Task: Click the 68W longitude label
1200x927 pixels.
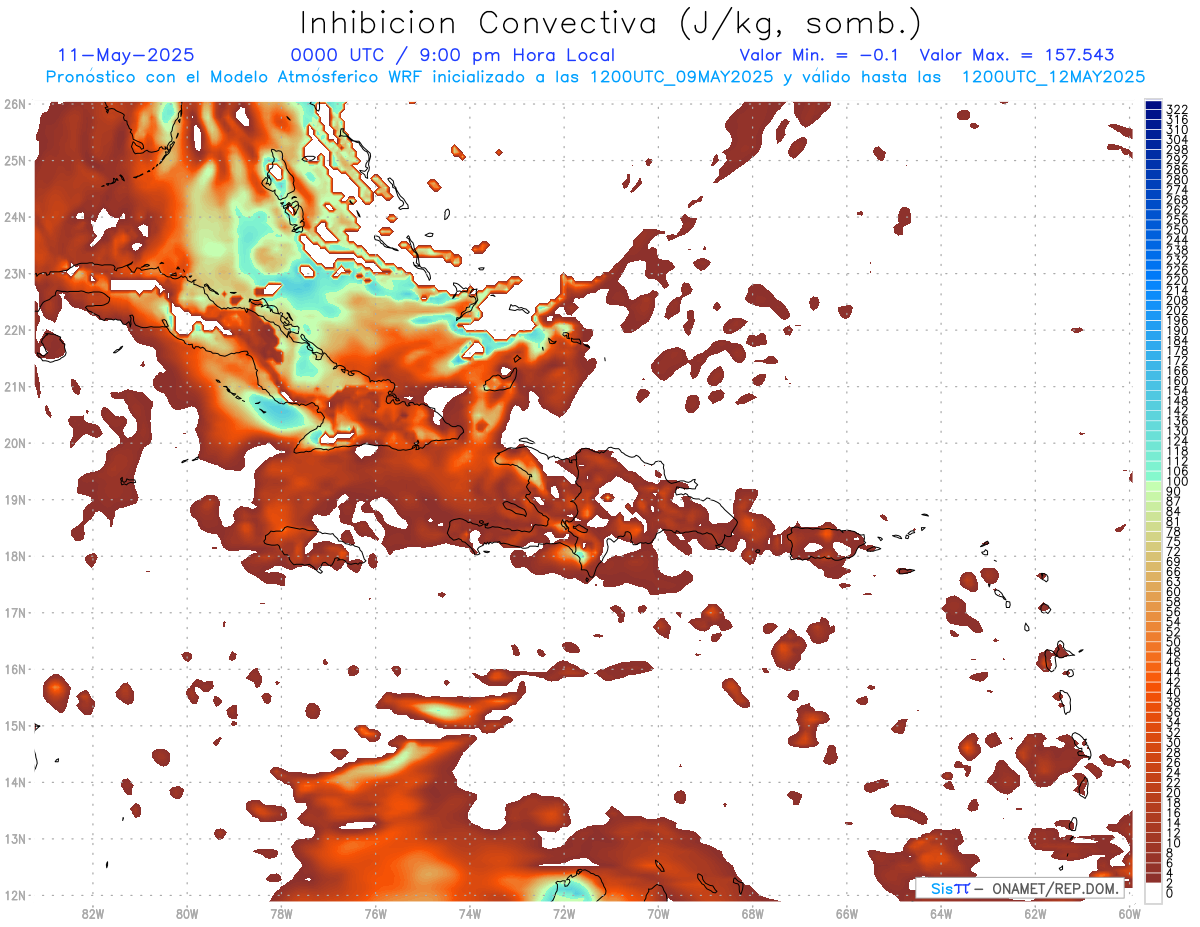Action: 752,913
